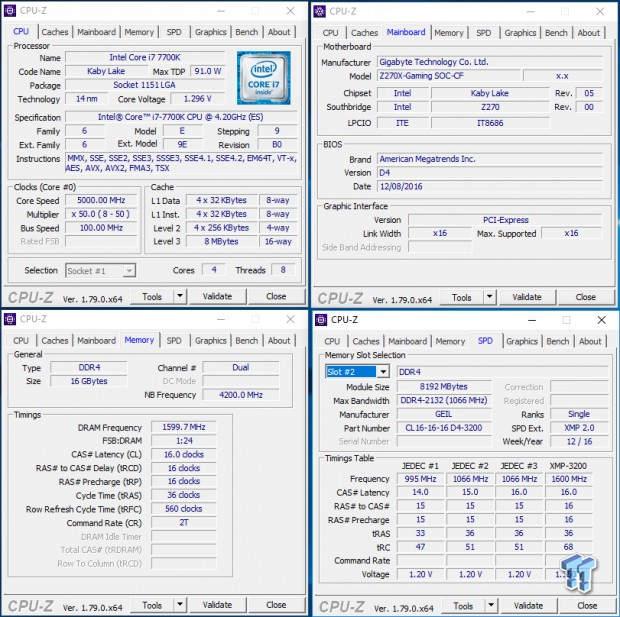Select Memory tab in the SPD window
Viewport: 620px width, 617px height.
(x=450, y=341)
